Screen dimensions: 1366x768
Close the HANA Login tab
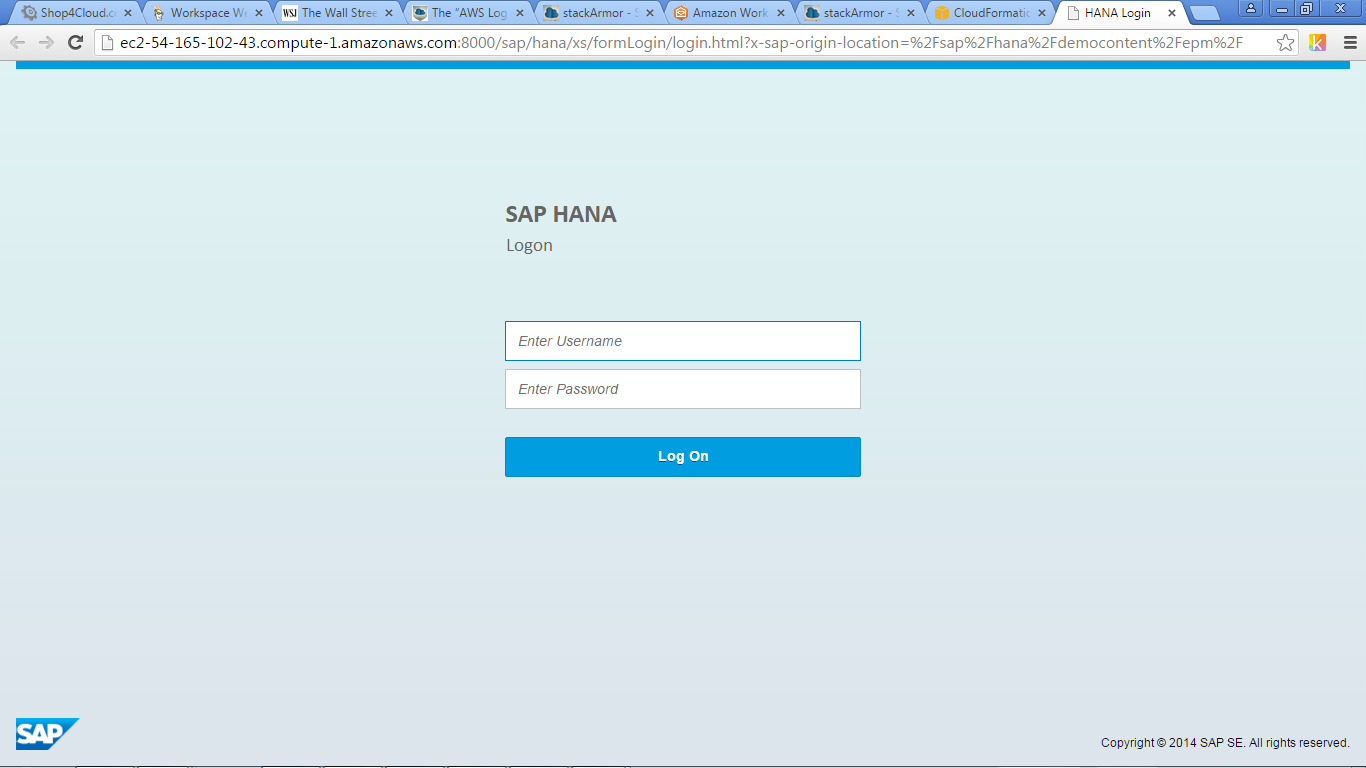pos(1172,13)
